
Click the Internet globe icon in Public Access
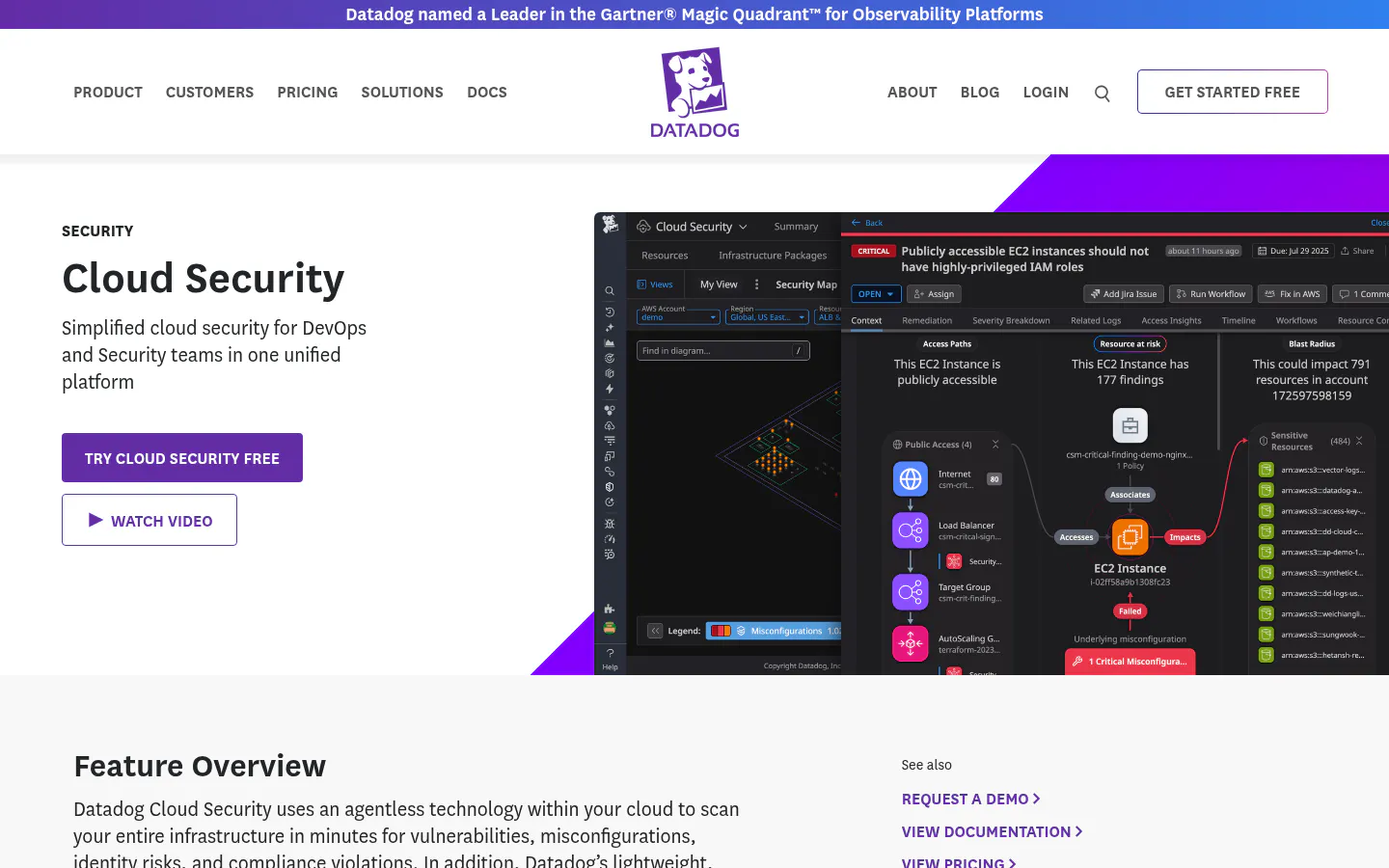(911, 478)
